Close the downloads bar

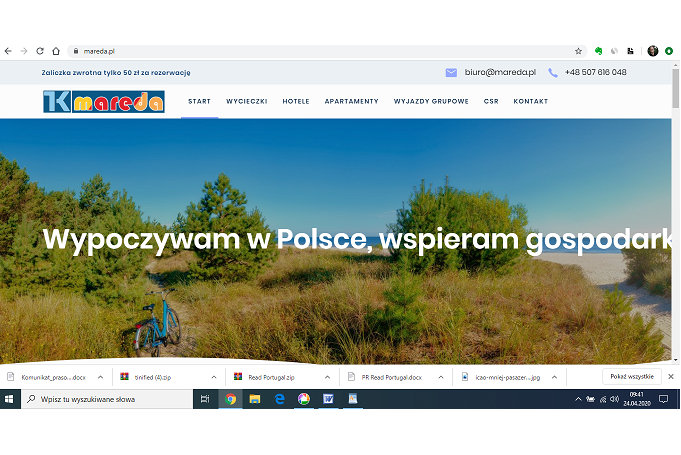(670, 377)
